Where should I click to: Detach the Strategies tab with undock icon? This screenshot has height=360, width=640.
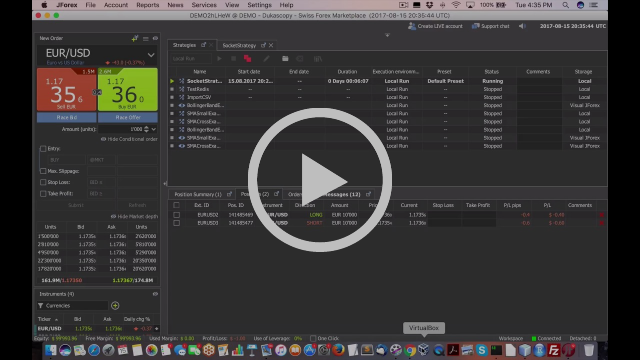[203, 45]
